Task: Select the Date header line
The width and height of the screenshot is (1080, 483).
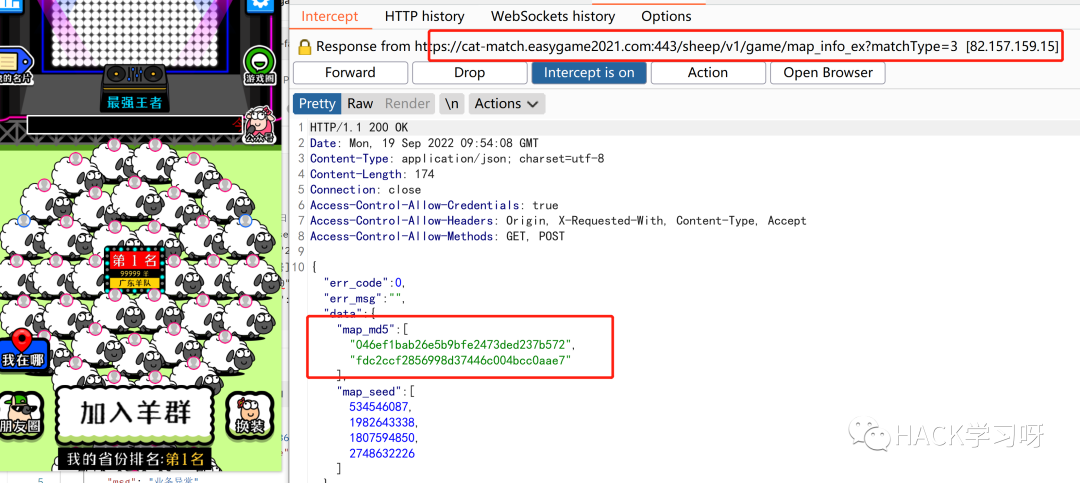Action: click(x=424, y=143)
